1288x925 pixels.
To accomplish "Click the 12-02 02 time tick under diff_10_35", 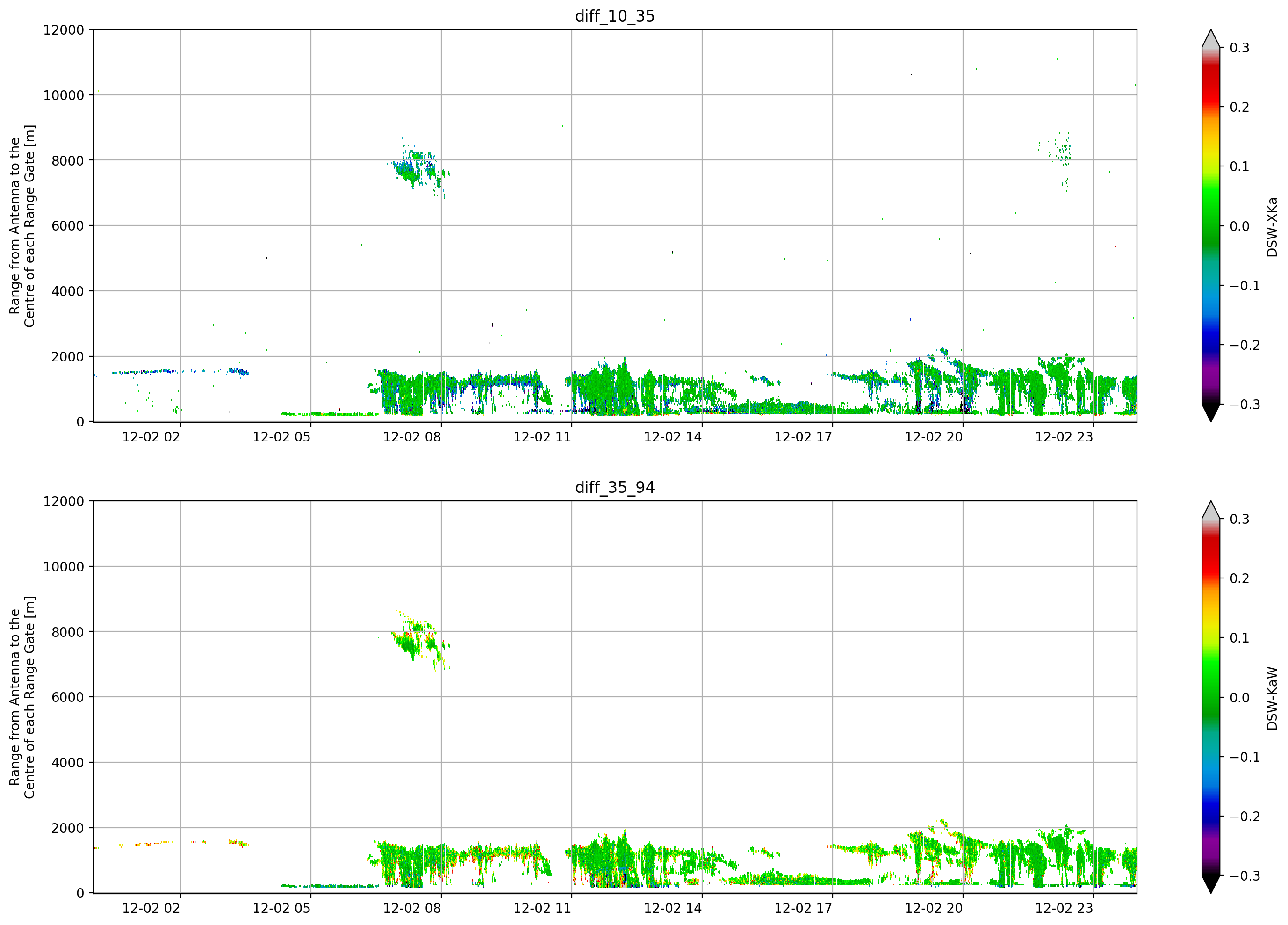I will [x=151, y=437].
